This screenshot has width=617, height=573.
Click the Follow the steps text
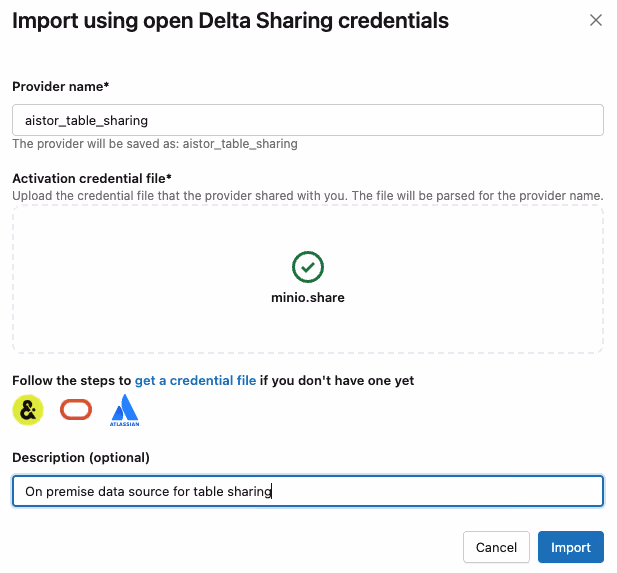tap(71, 381)
